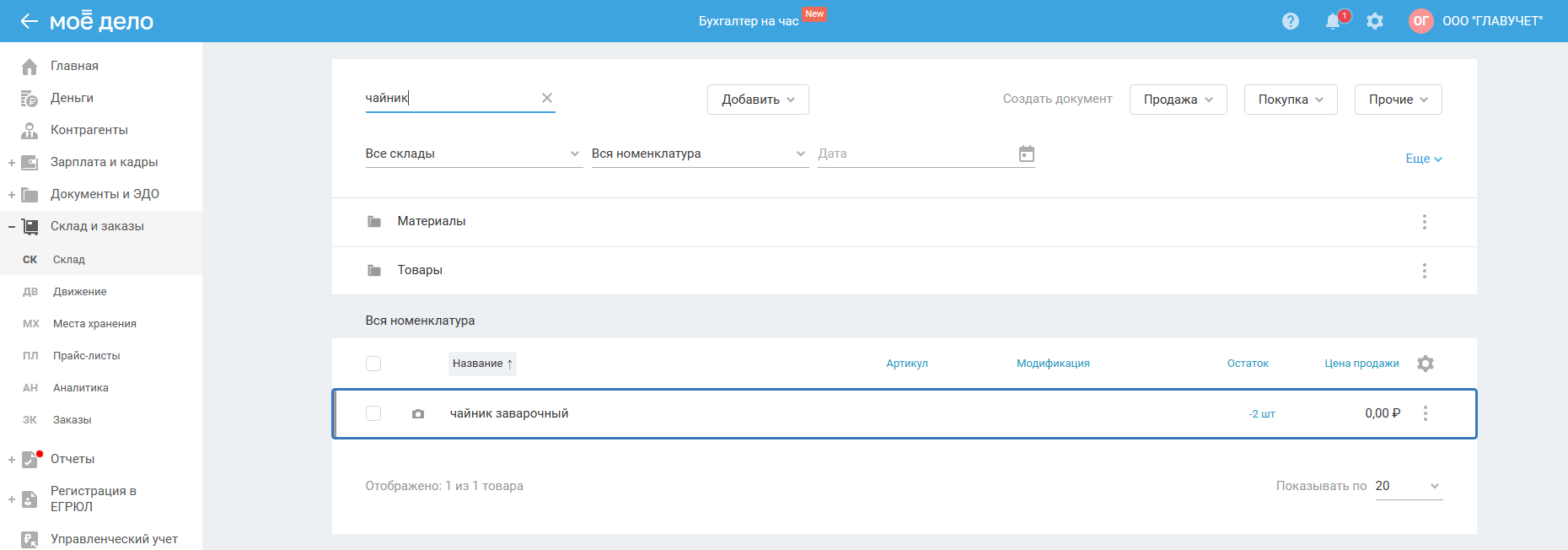The image size is (1568, 550).
Task: Open the Все склады selector
Action: (474, 154)
